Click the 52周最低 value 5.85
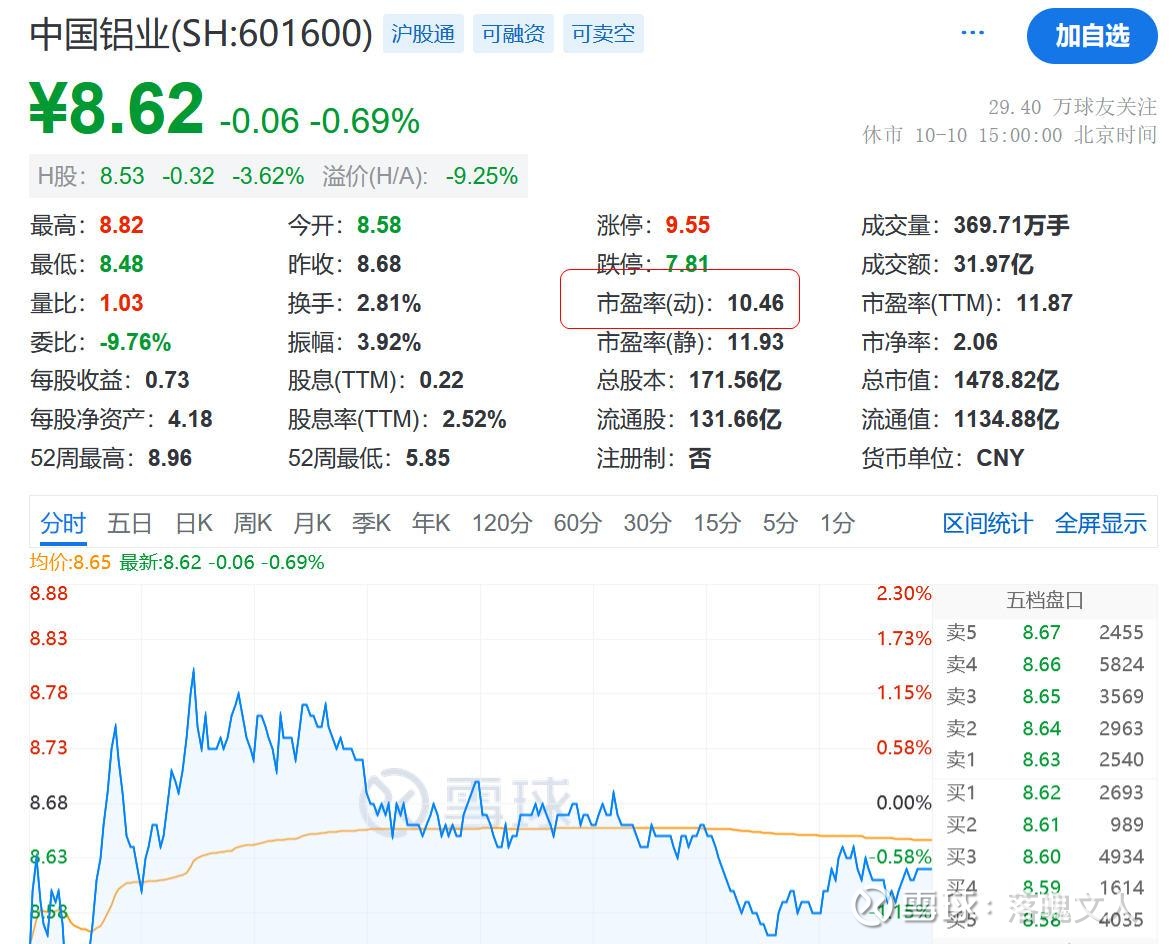The width and height of the screenshot is (1172, 944). click(428, 457)
